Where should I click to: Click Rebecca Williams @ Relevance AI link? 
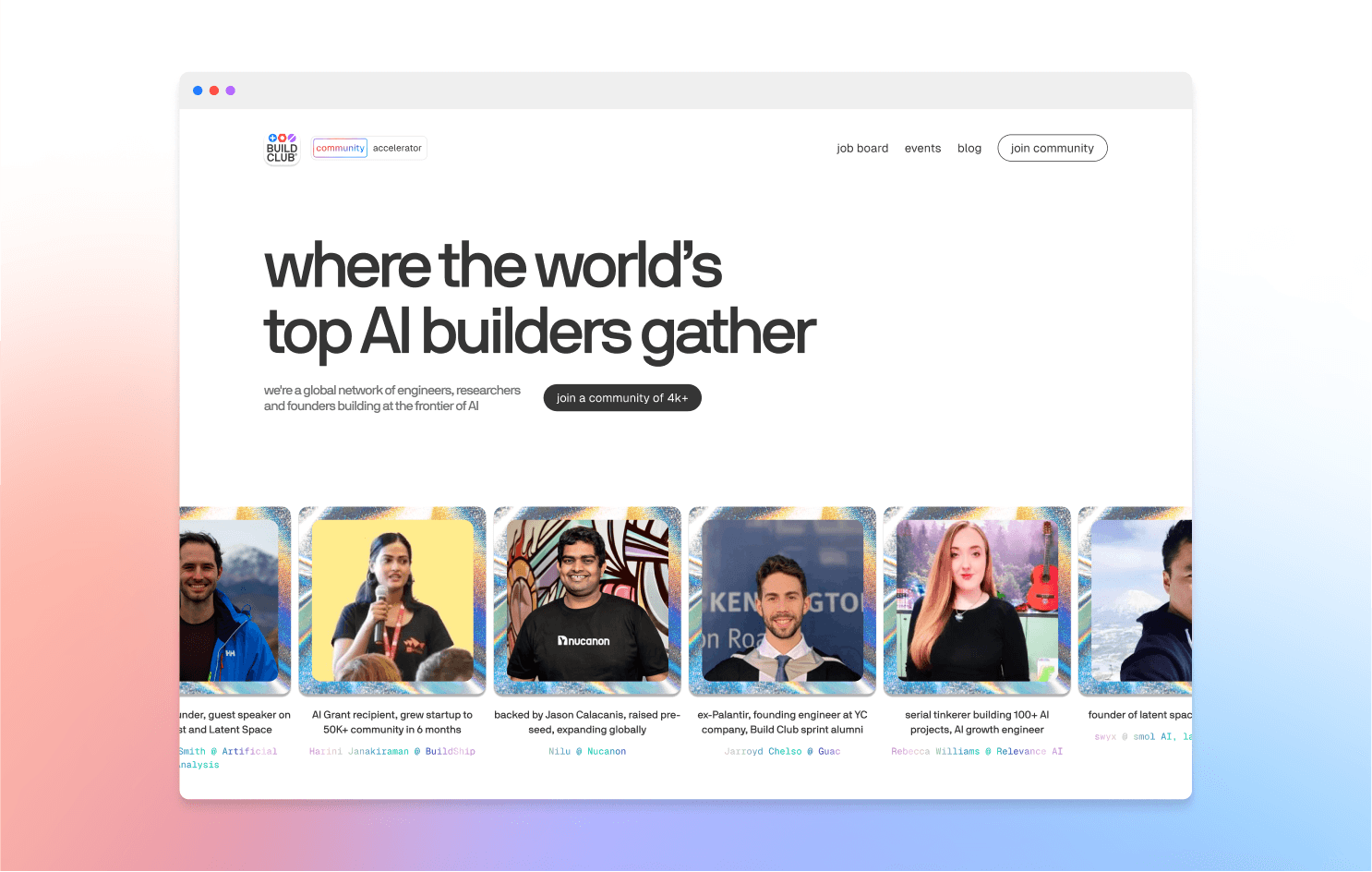(x=977, y=752)
